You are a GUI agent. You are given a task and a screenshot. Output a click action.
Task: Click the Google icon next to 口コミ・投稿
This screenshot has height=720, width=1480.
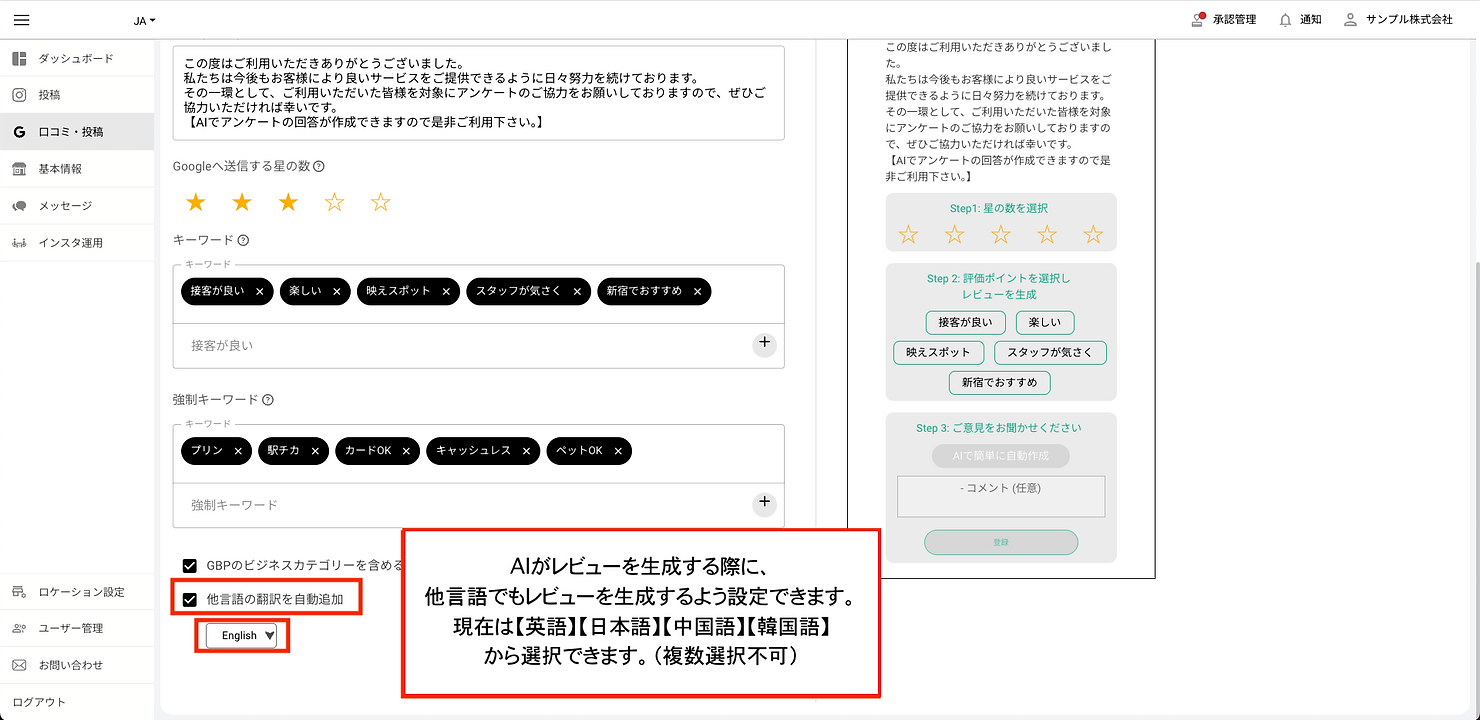[x=19, y=131]
